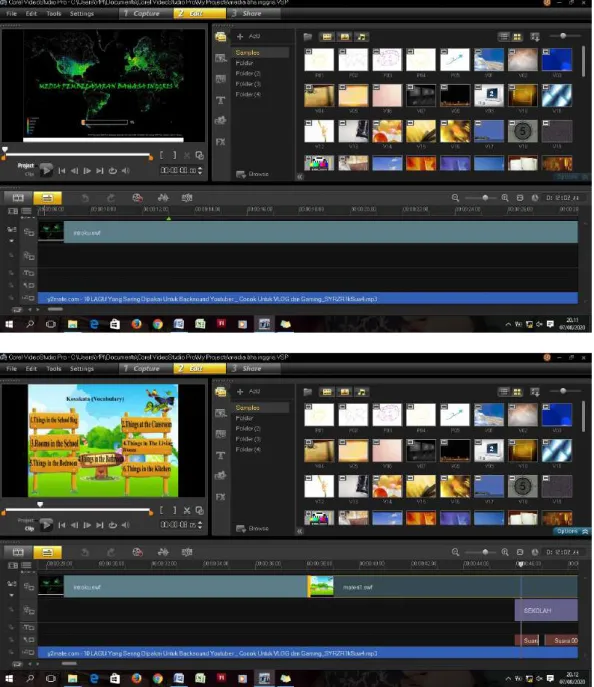Fit project in timeline icon, top window
The image size is (594, 687).
click(x=520, y=198)
